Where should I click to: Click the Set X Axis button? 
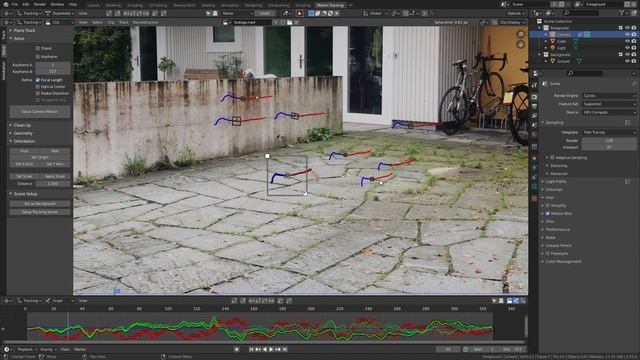(24, 164)
